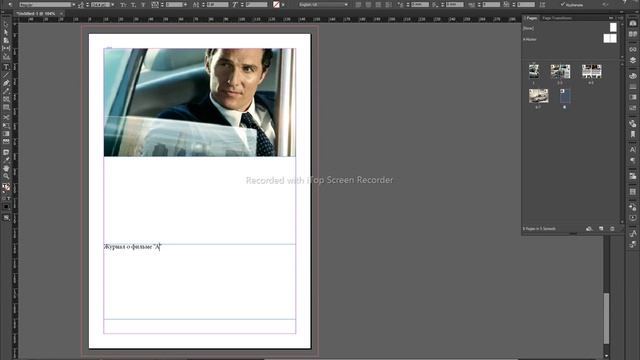
Task: Select the Rectangle tool
Action: pos(6,107)
